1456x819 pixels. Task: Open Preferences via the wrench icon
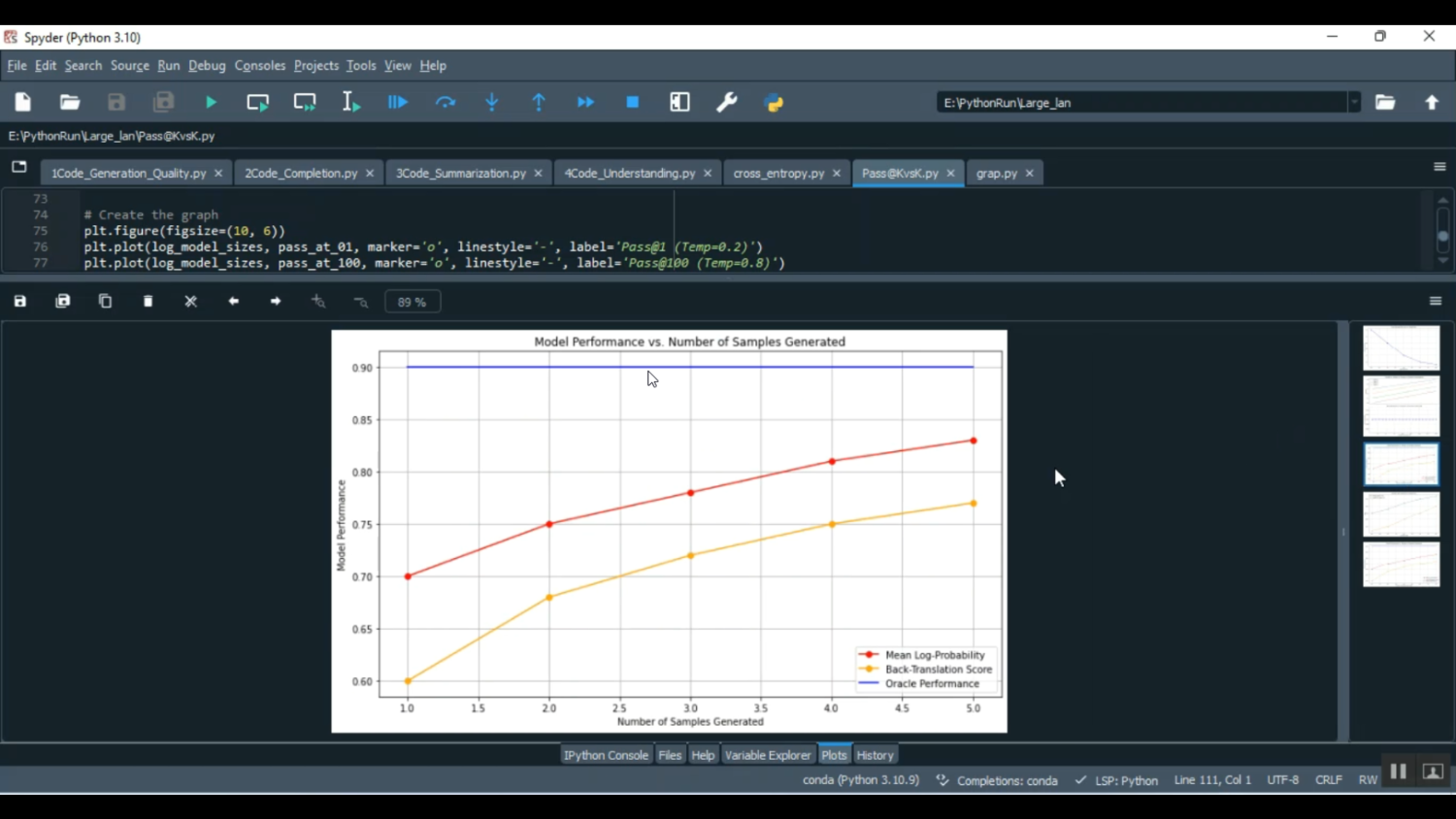(727, 103)
